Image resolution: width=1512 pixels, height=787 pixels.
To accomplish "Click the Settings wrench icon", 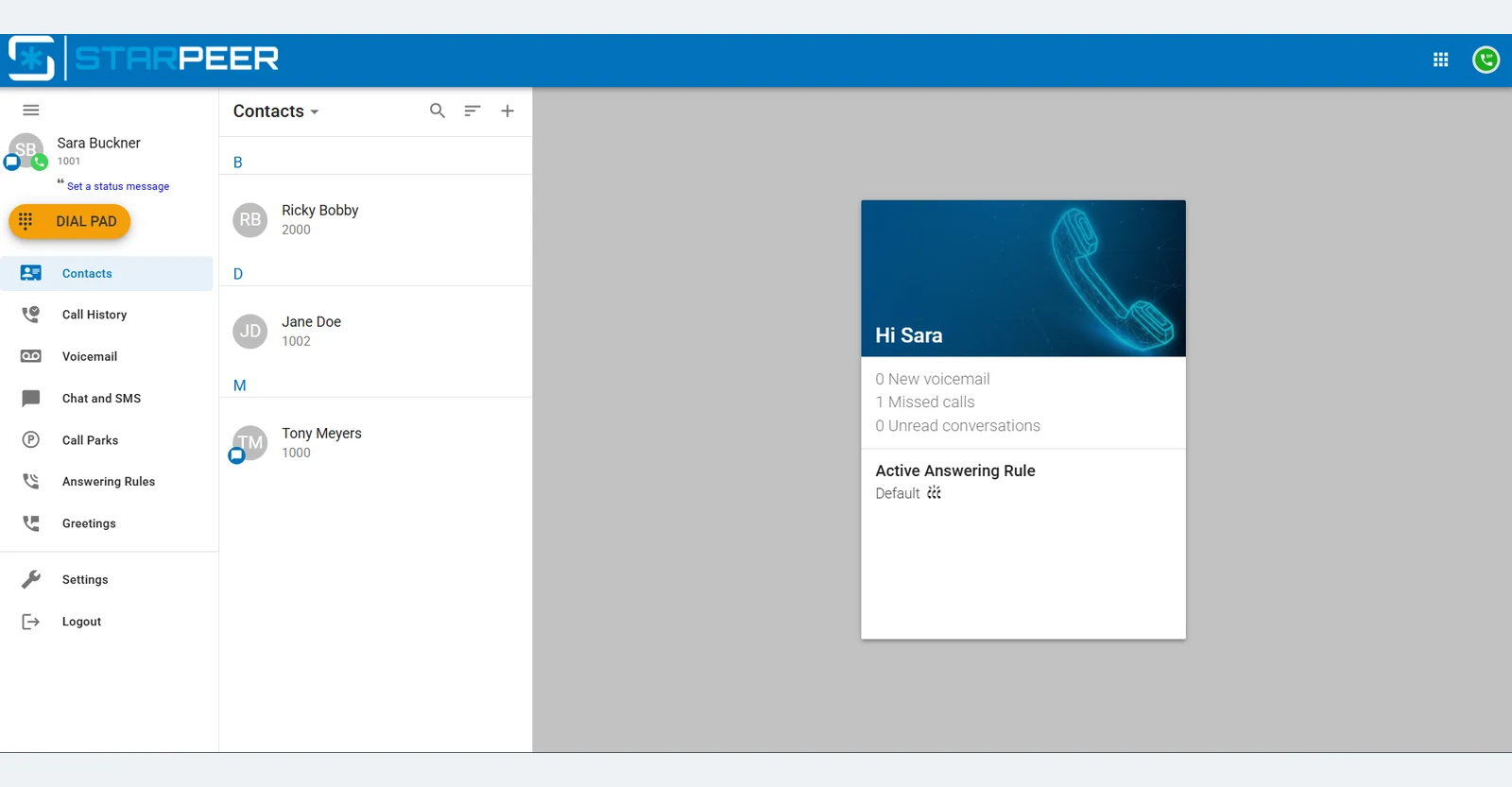I will coord(31,579).
